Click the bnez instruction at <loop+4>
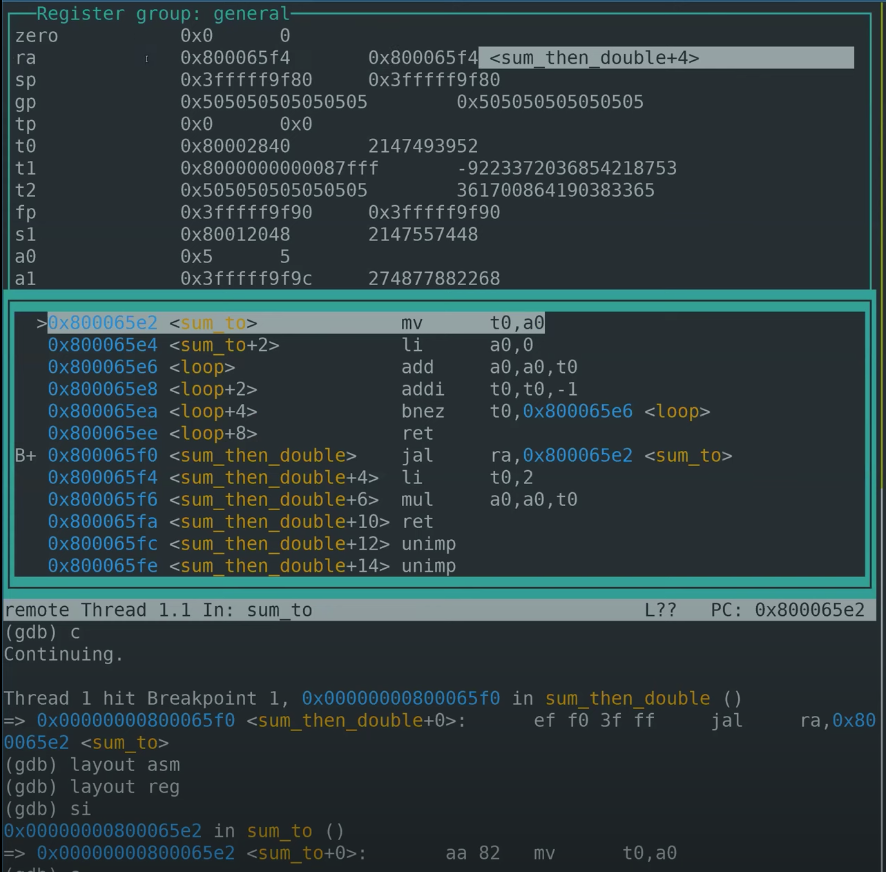 tap(423, 411)
